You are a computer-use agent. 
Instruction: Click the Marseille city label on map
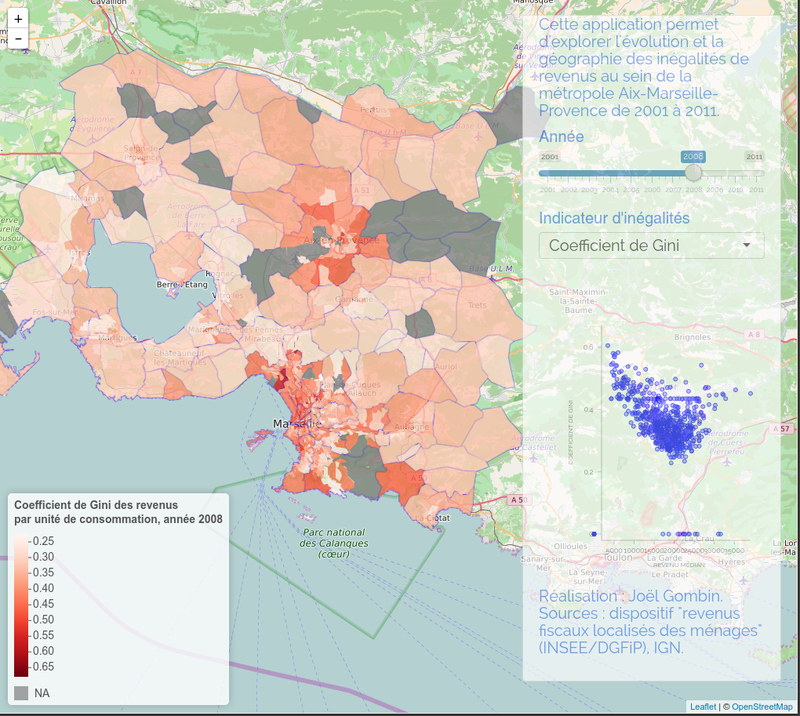coord(298,425)
